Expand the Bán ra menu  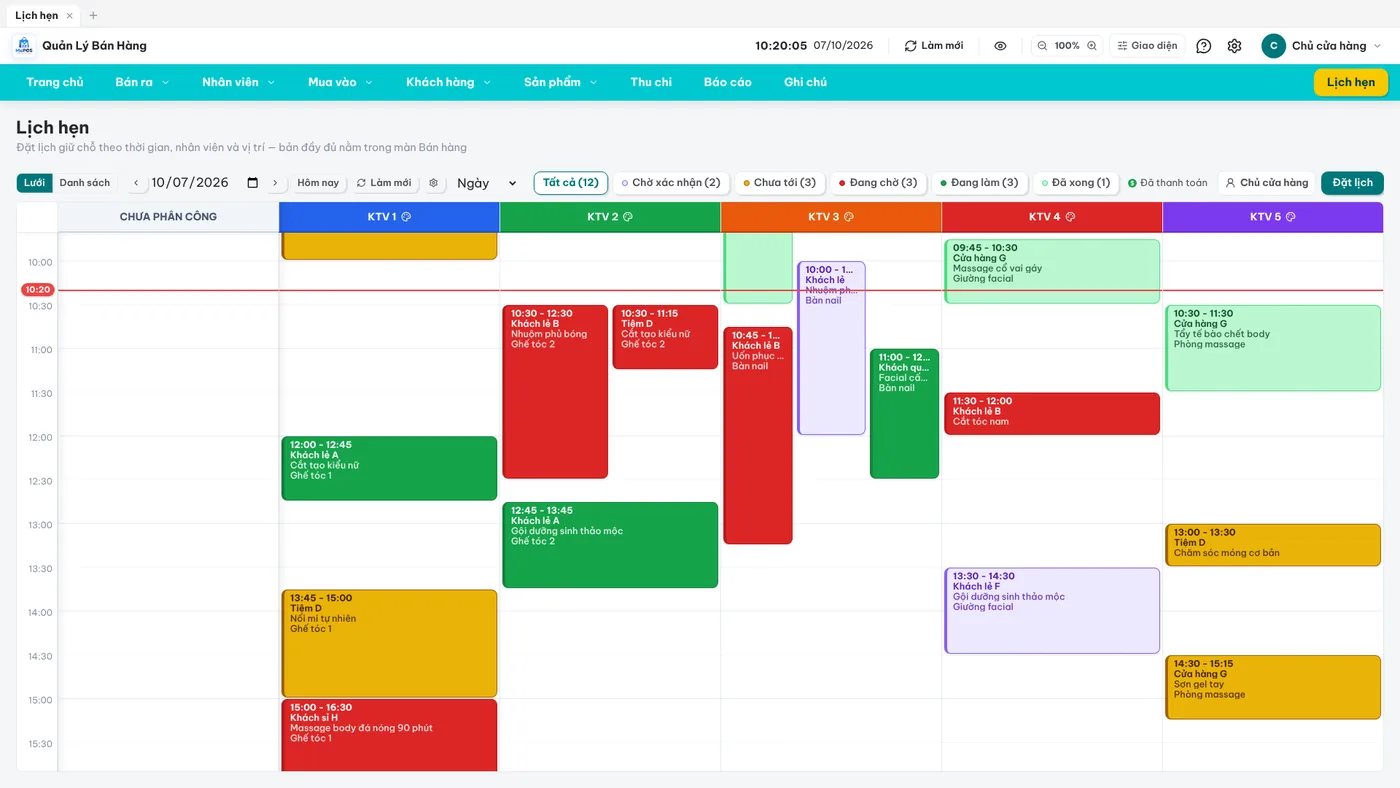(142, 82)
